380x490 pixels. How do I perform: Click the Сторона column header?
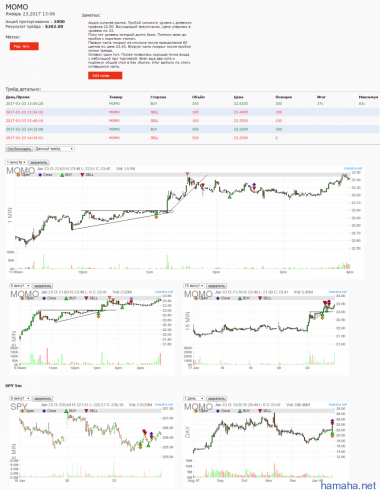[x=158, y=97]
